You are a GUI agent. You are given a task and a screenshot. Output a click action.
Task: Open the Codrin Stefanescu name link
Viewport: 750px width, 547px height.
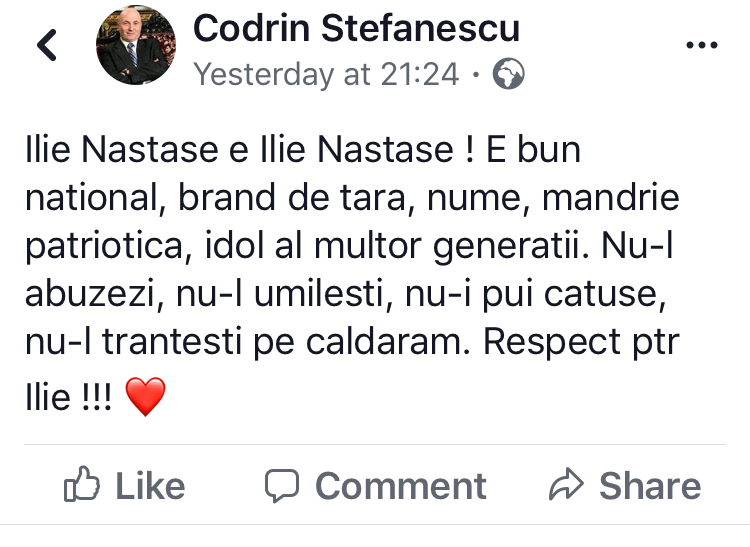(x=356, y=29)
